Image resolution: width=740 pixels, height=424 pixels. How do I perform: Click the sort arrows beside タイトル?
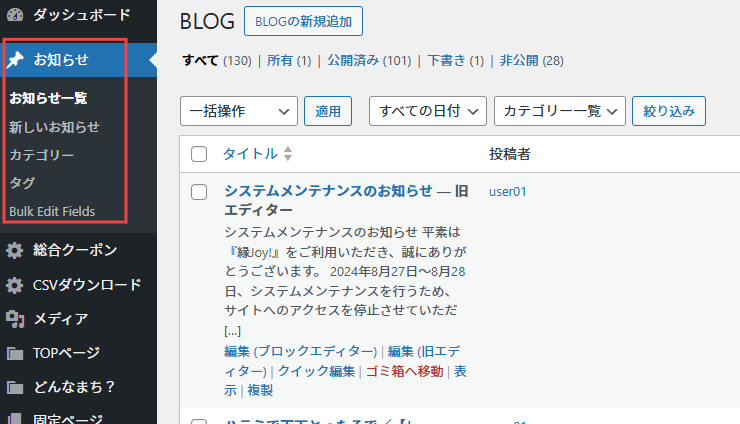tap(288, 154)
